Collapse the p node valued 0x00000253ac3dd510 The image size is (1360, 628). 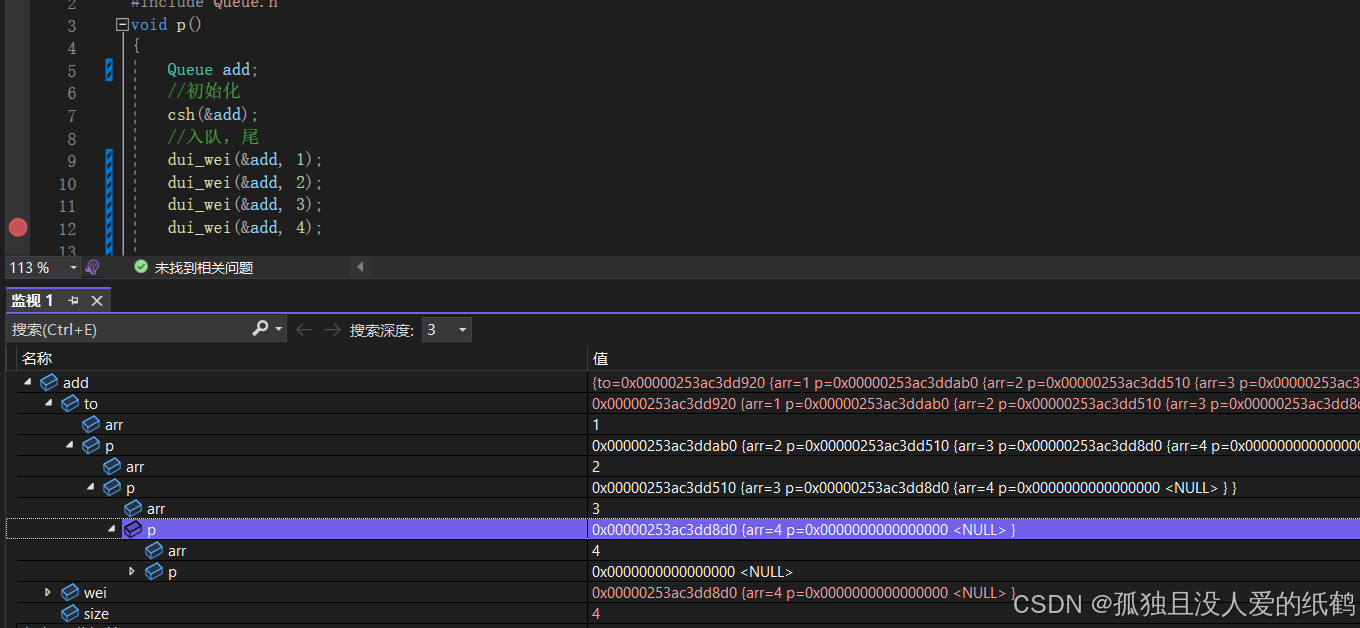pos(90,487)
